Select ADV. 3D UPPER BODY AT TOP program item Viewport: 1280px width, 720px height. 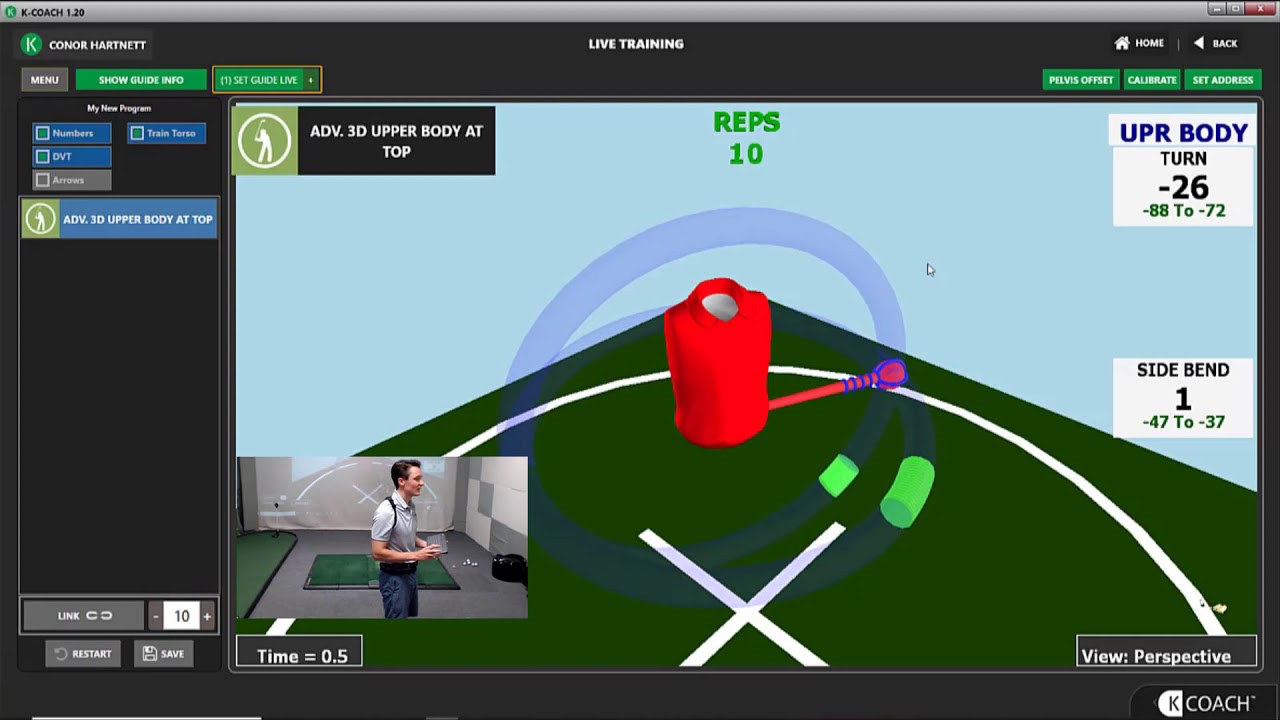point(119,219)
